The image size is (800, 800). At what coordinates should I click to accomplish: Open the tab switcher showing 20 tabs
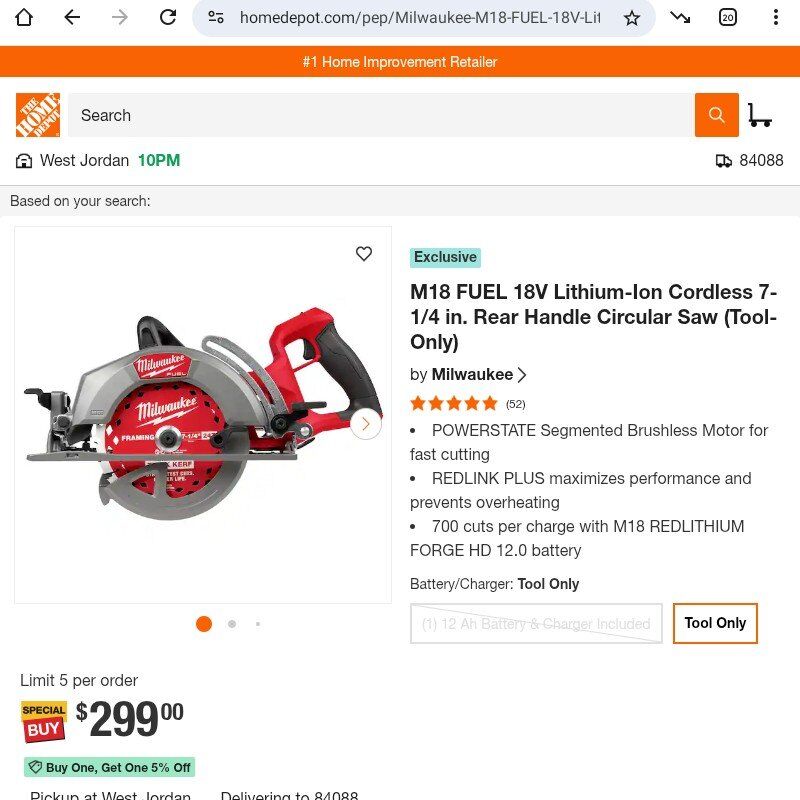728,18
